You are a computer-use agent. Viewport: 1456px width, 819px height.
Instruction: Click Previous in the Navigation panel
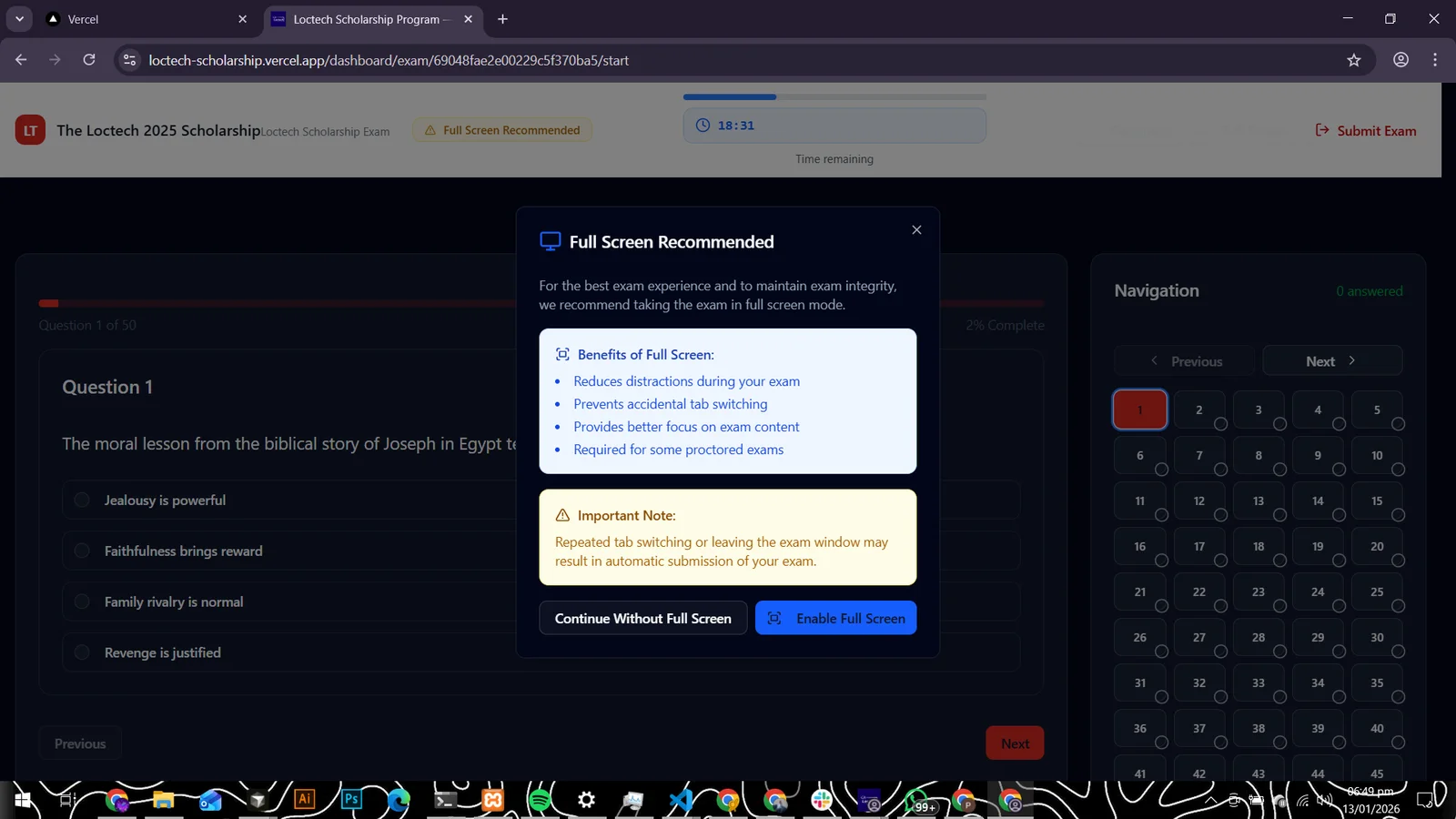[x=1185, y=361]
